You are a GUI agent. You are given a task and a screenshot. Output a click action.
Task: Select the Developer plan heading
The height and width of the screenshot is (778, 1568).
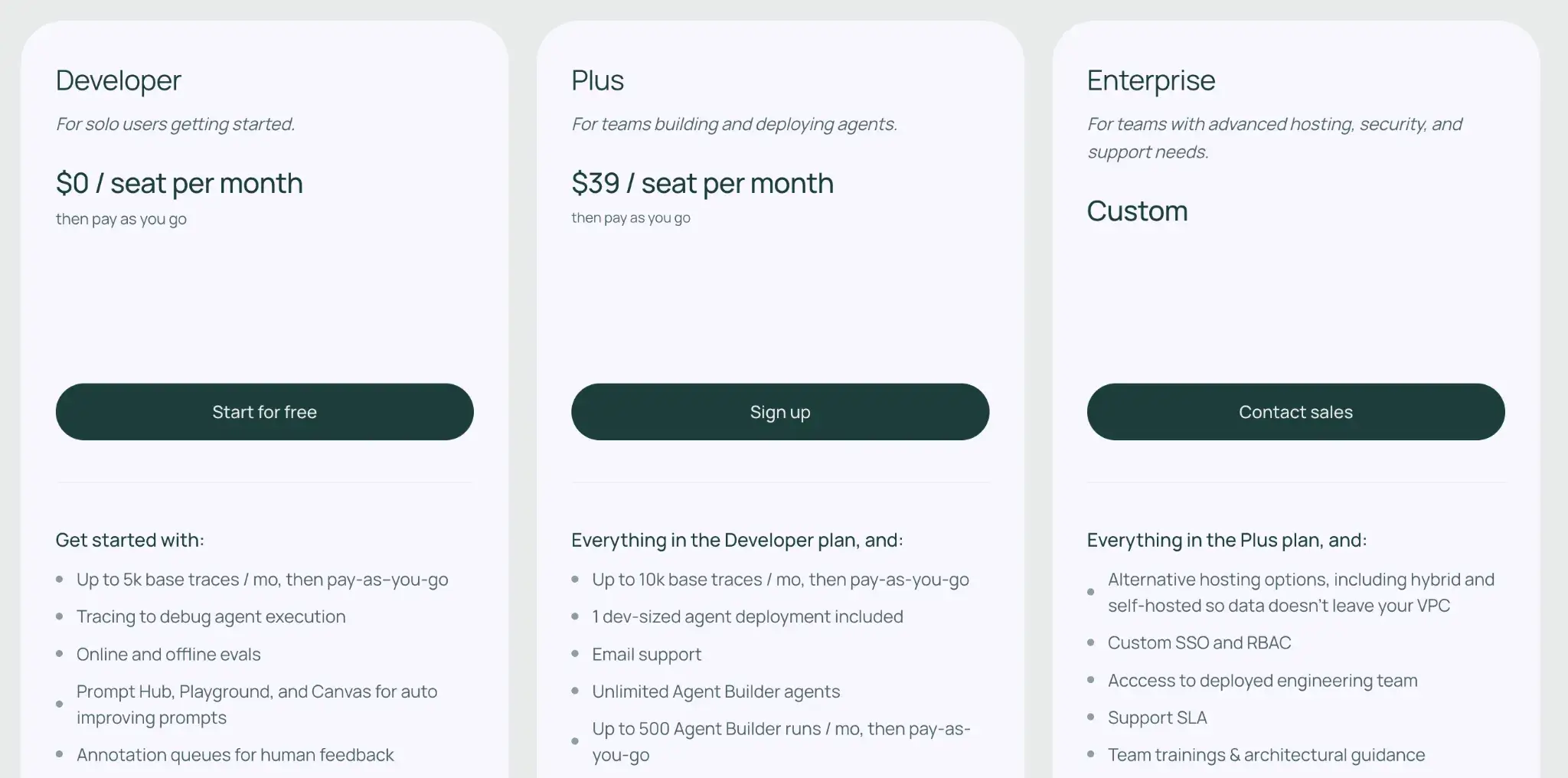pos(119,80)
